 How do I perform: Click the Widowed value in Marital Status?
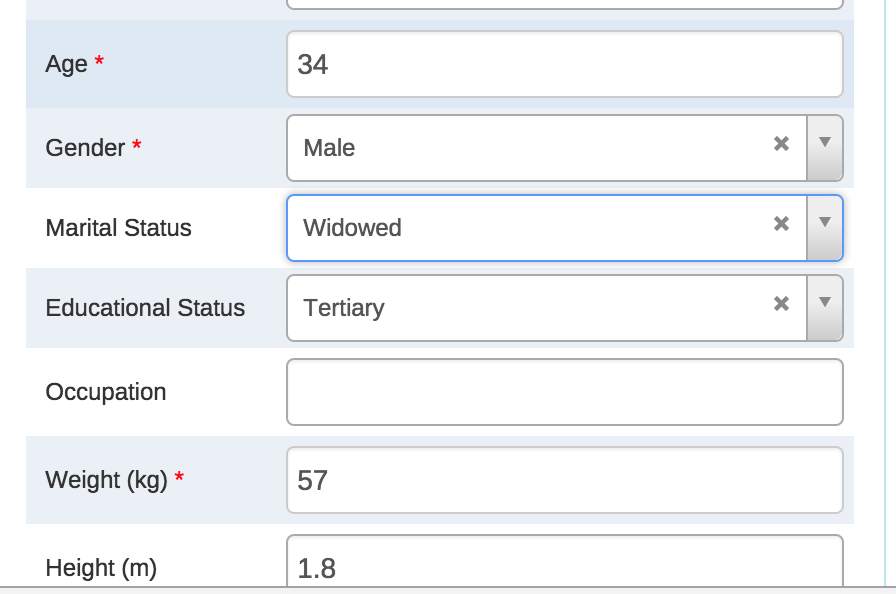[353, 228]
